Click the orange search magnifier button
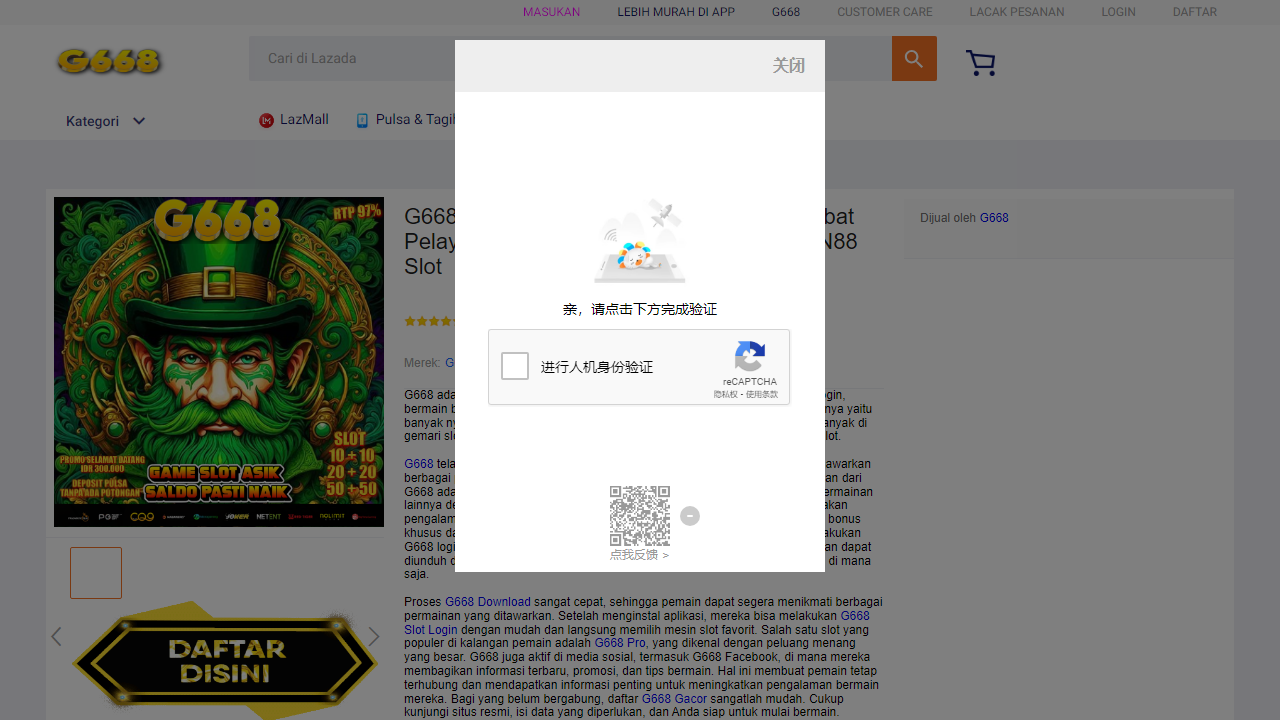Screen dimensions: 1280x720 coord(914,59)
